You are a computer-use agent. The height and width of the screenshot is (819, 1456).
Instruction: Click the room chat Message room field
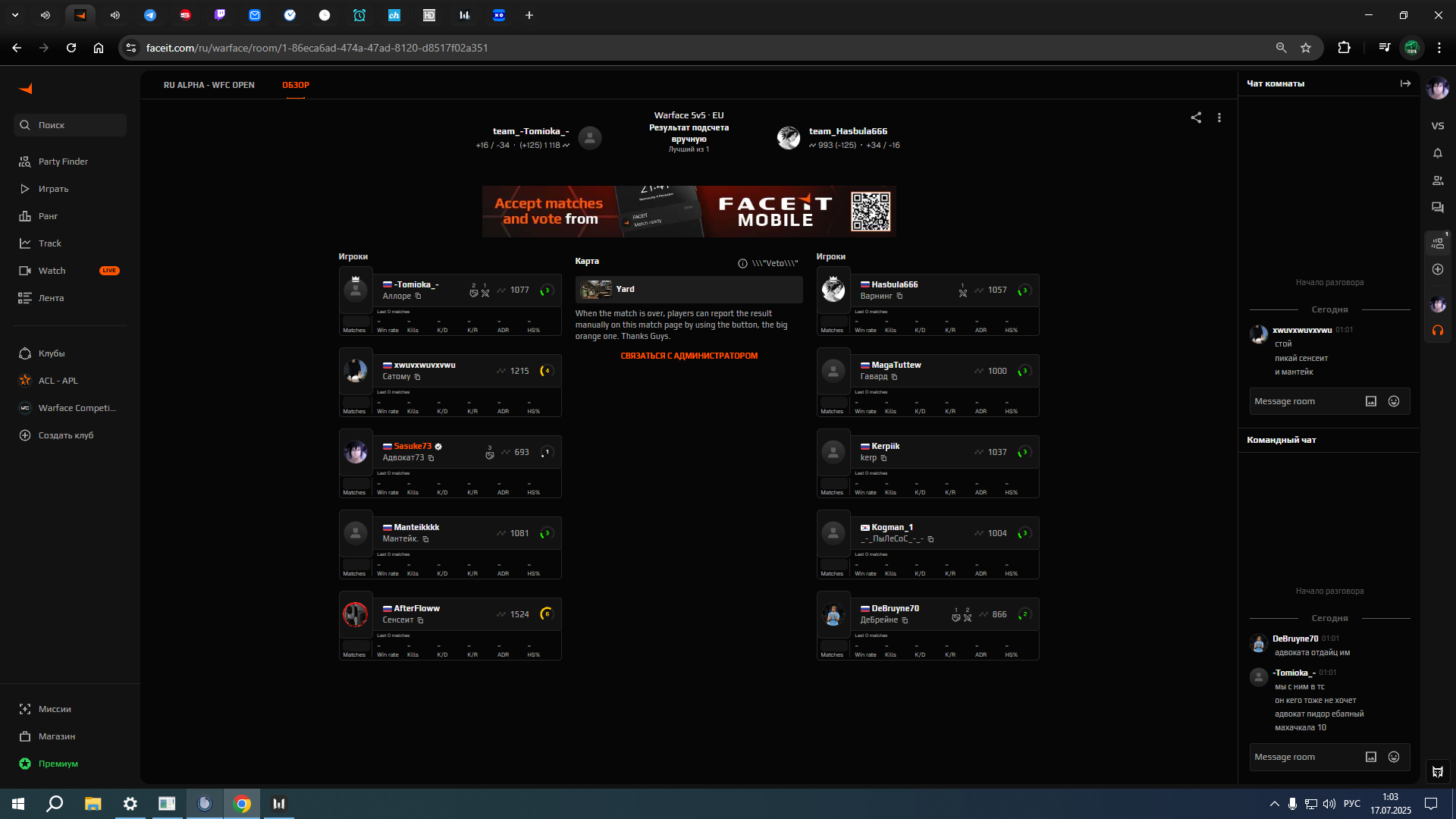tap(1304, 401)
